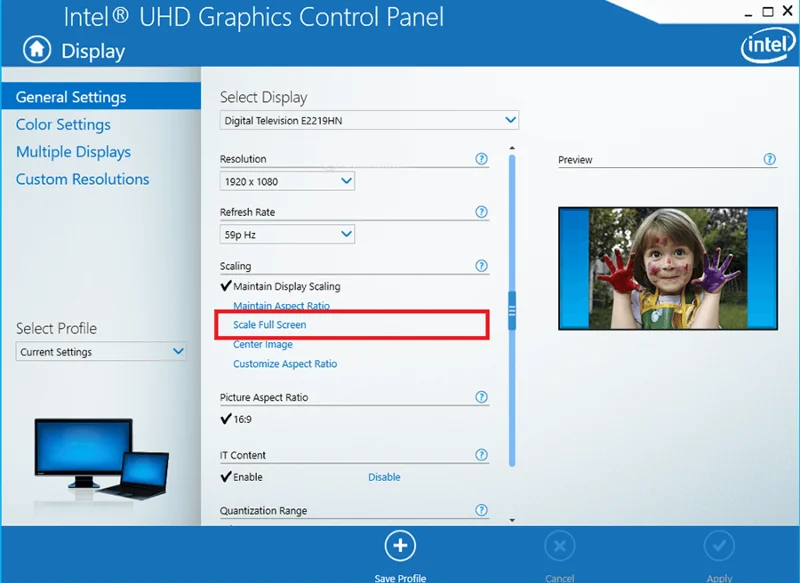Click the scroll down arrow of settings list
800x583 pixels.
coord(512,520)
